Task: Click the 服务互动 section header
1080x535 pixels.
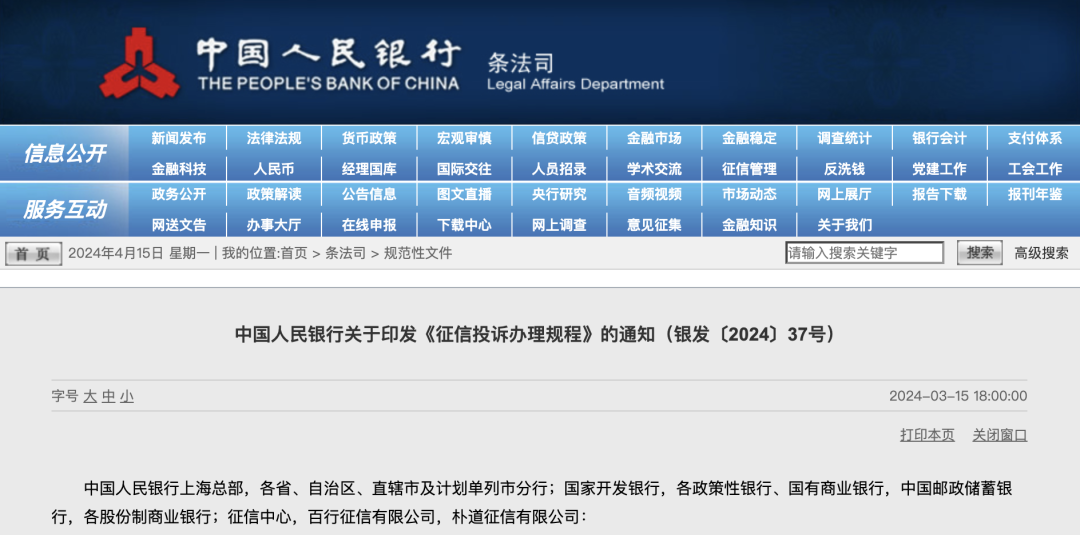Action: click(x=65, y=209)
